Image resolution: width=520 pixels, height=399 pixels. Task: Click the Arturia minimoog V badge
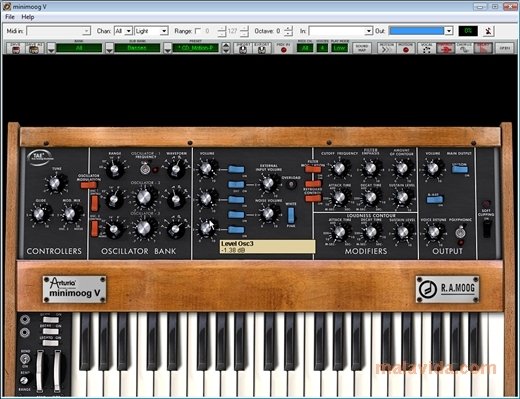tap(74, 289)
